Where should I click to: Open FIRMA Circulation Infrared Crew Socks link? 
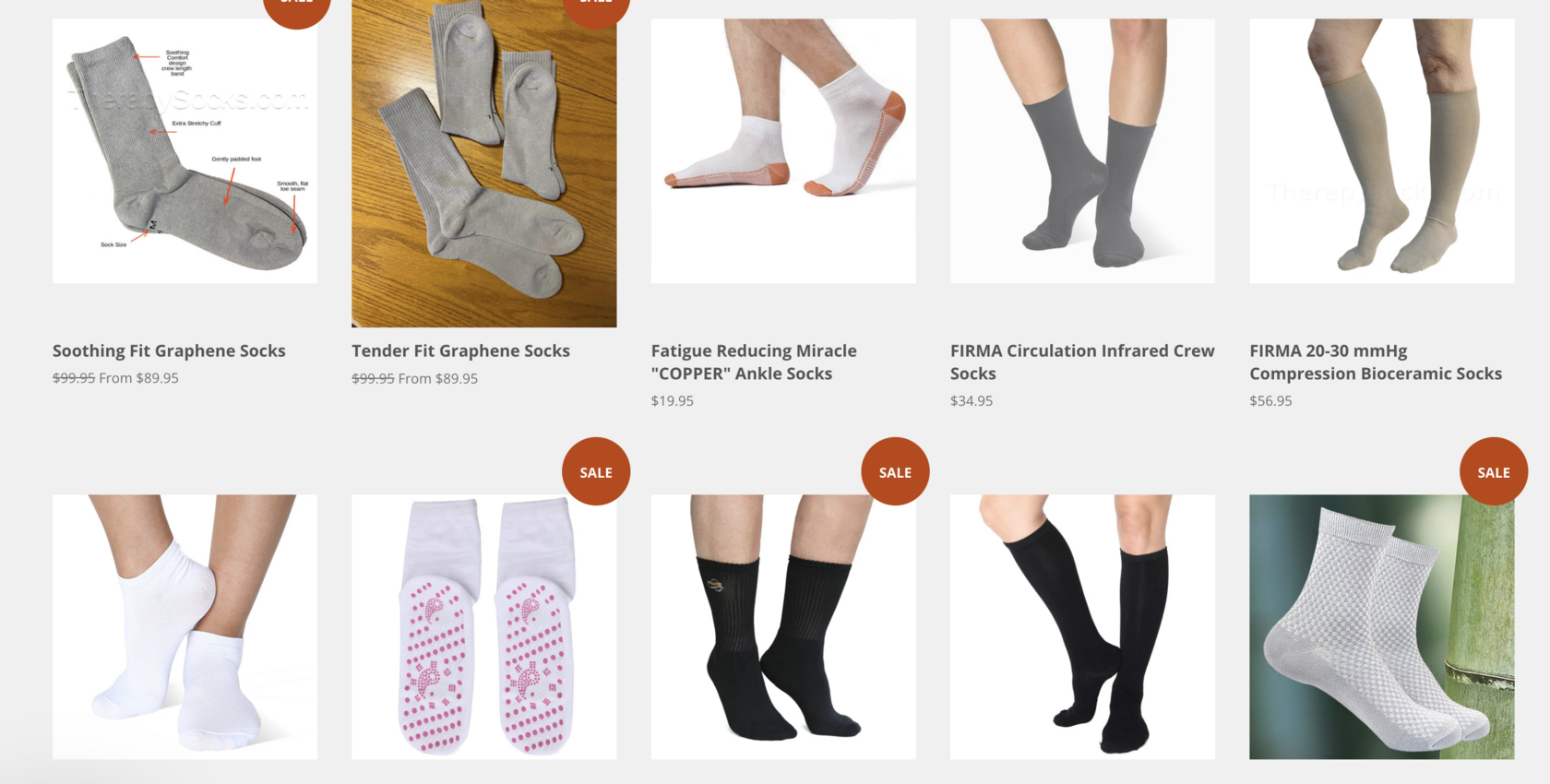[1082, 362]
